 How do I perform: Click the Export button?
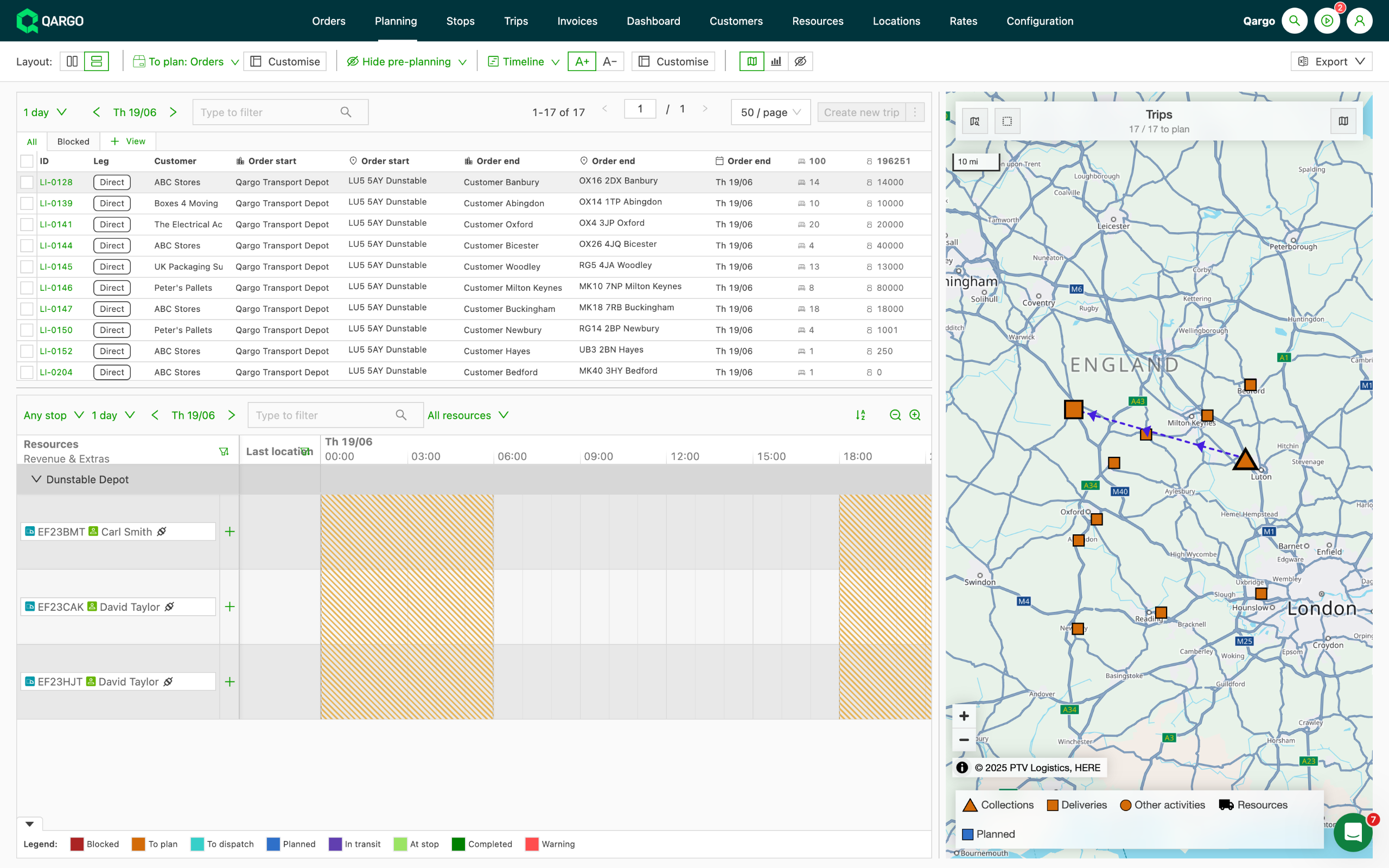pos(1331,61)
